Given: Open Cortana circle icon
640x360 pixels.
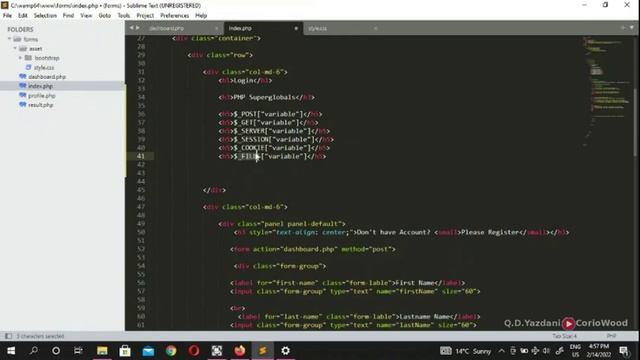Looking at the screenshot, I should click(x=56, y=351).
